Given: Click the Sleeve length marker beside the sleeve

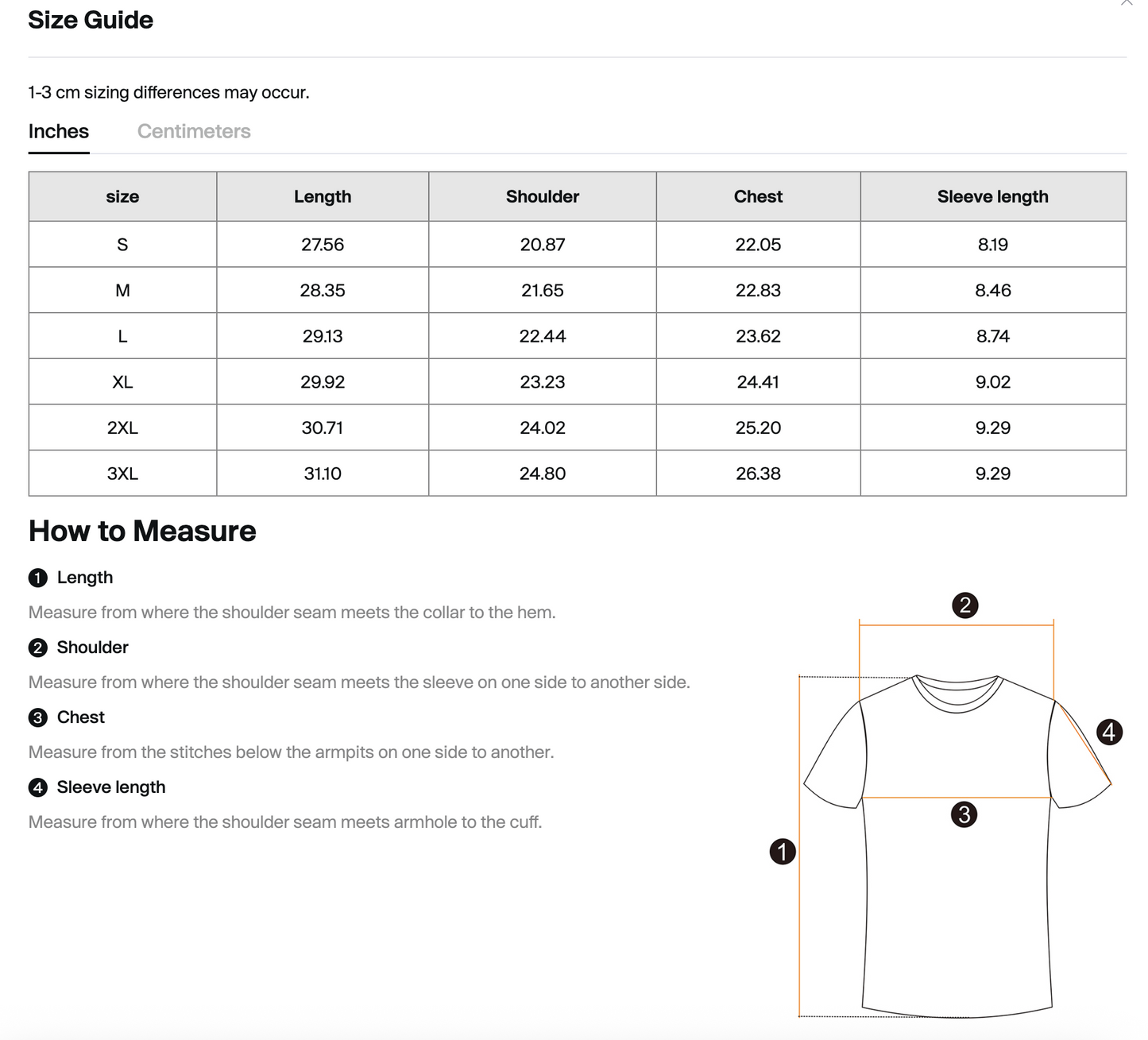Looking at the screenshot, I should point(1109,732).
